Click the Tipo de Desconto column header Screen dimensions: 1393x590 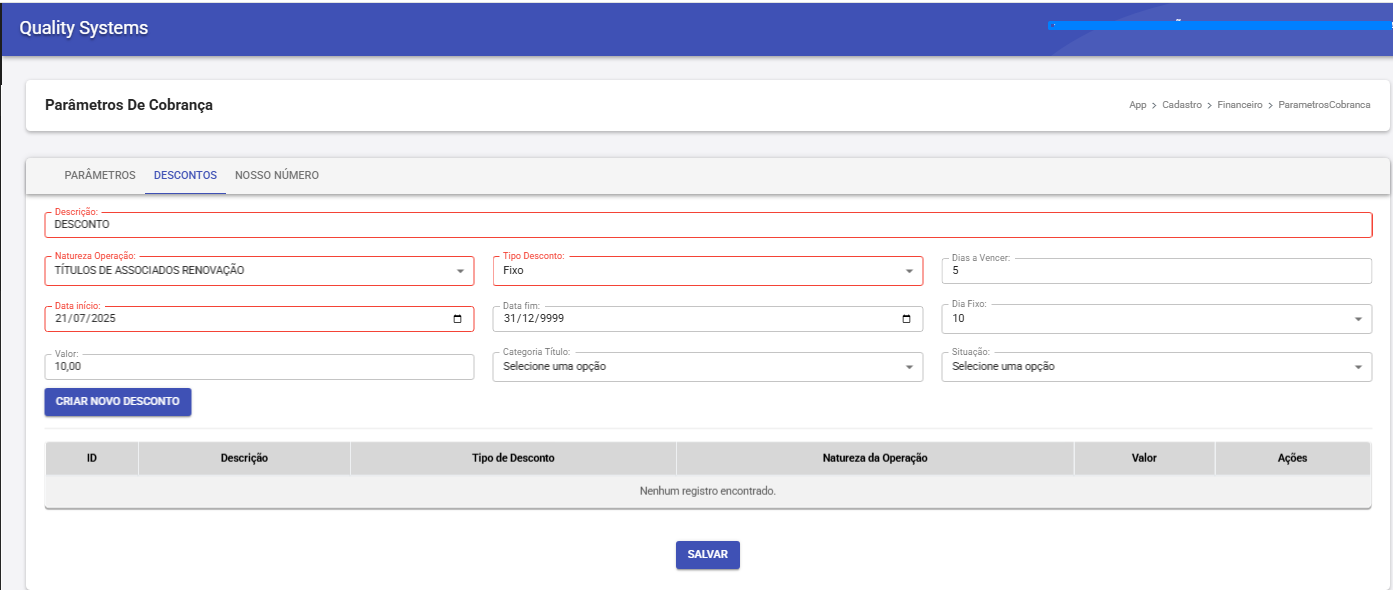coord(513,458)
